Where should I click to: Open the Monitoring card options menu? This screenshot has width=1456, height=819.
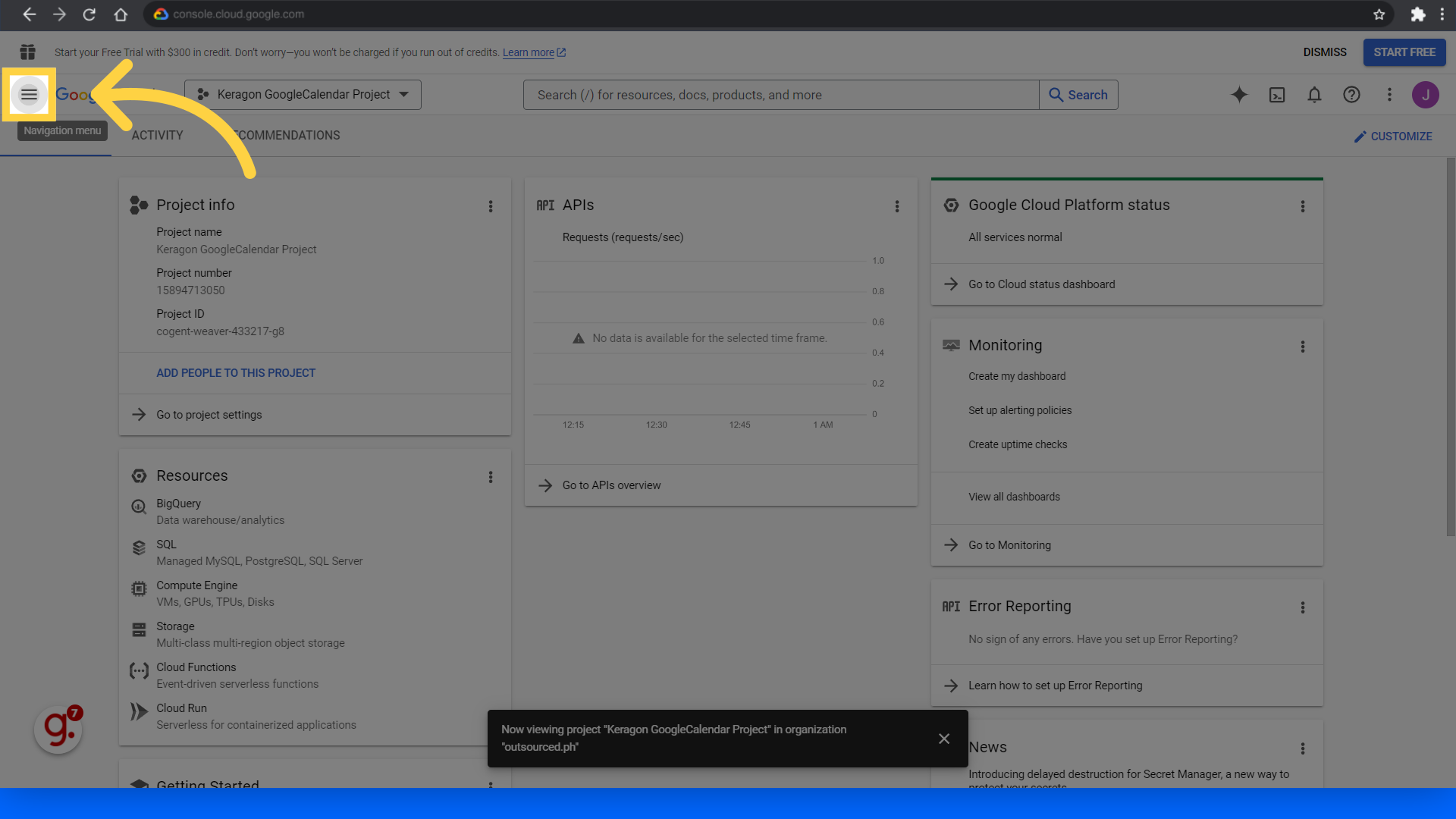click(1303, 347)
